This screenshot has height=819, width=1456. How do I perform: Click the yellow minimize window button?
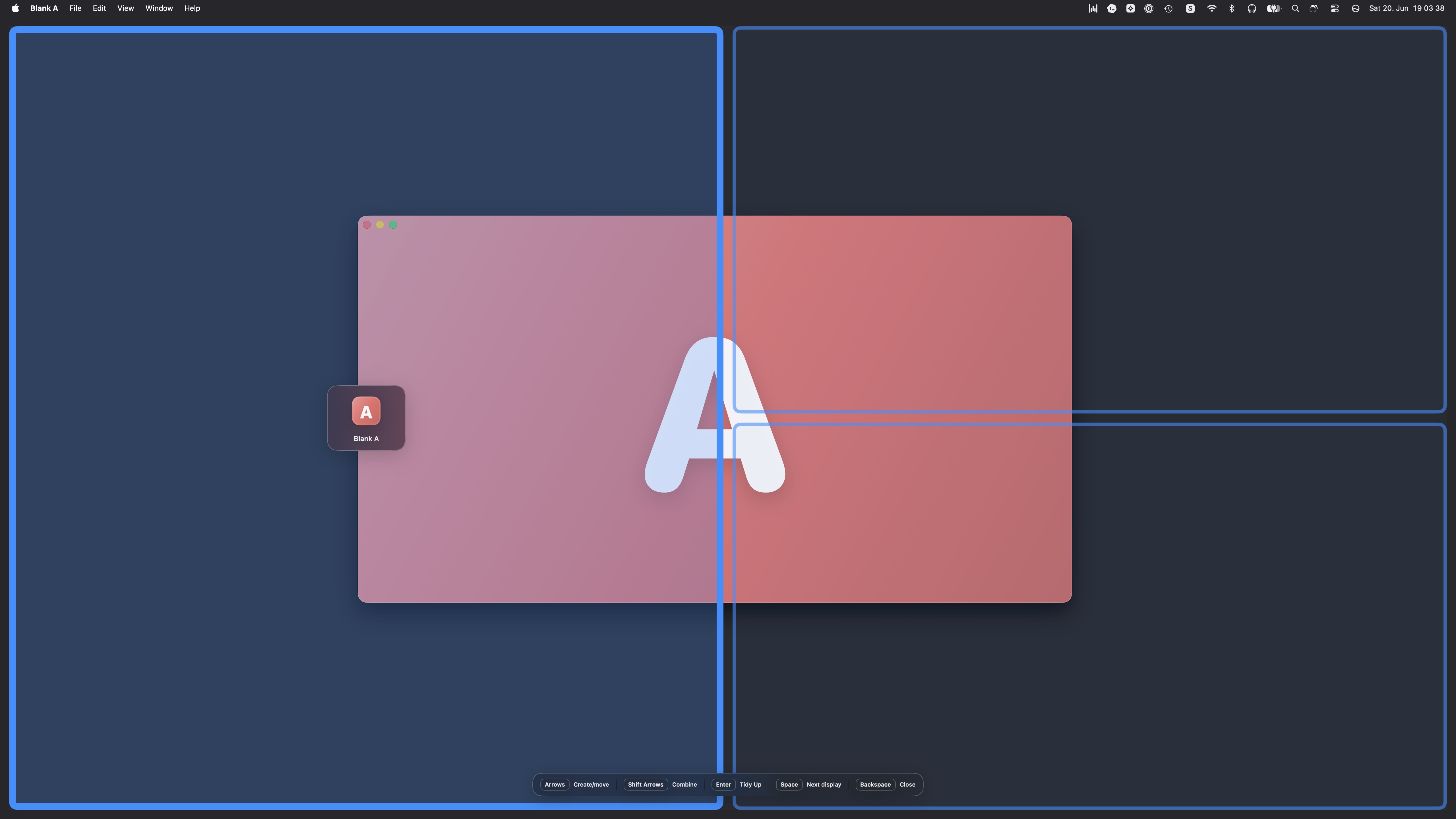pyautogui.click(x=380, y=225)
